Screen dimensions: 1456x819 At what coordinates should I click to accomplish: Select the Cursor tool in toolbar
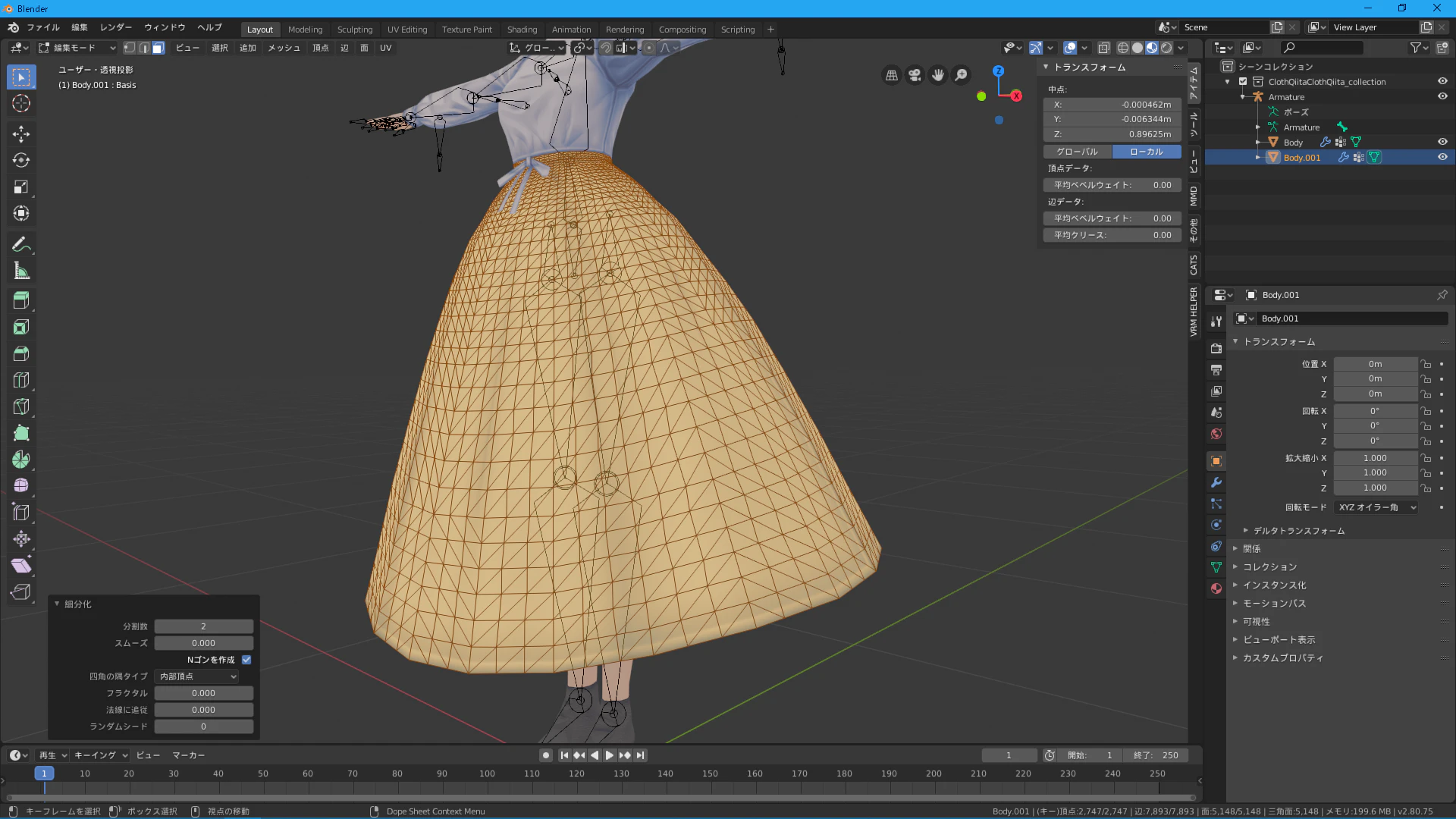click(x=21, y=104)
